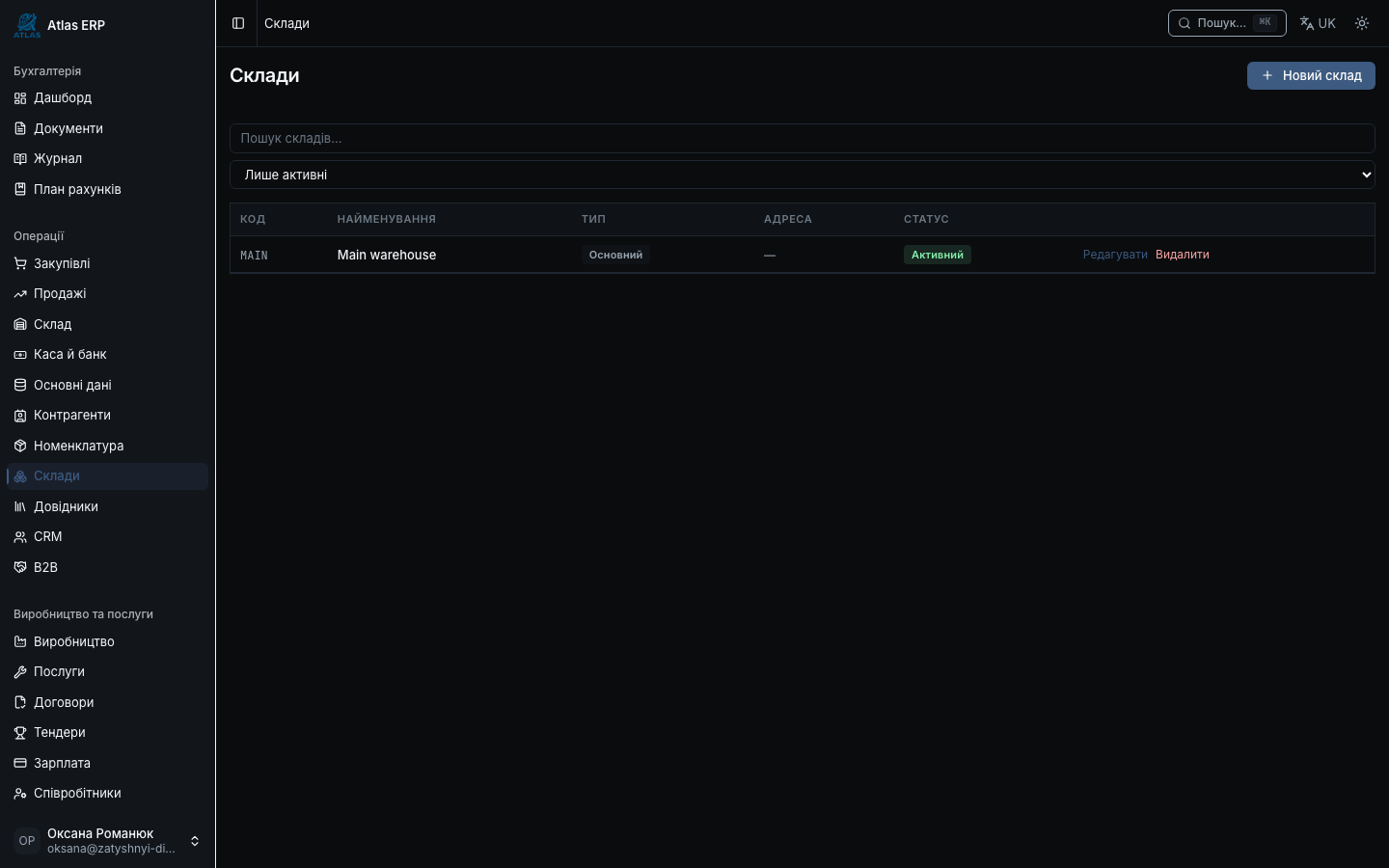
Task: Click the Найменування column header
Action: [x=387, y=219]
